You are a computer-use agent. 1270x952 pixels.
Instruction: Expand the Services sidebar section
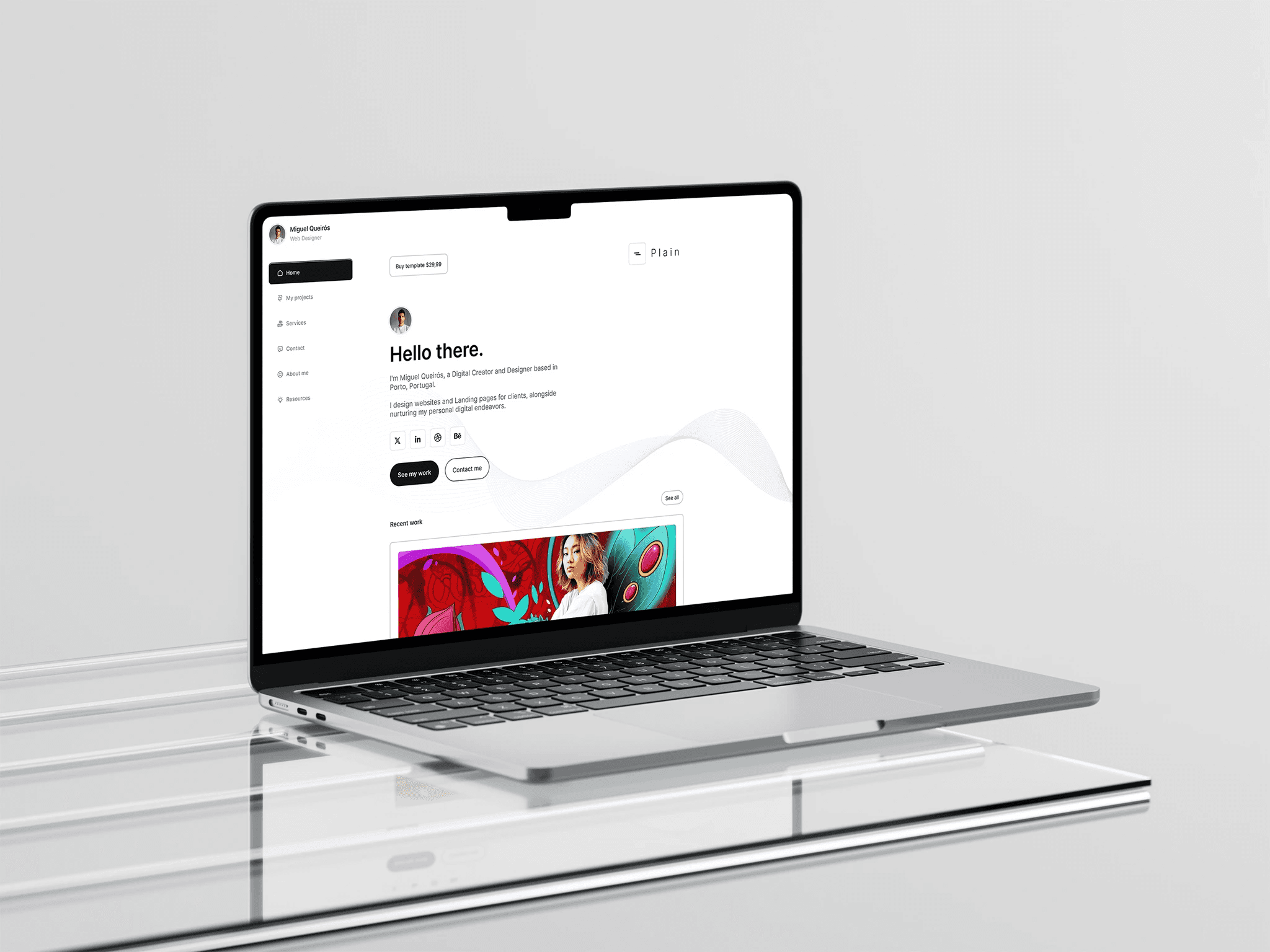[x=296, y=323]
